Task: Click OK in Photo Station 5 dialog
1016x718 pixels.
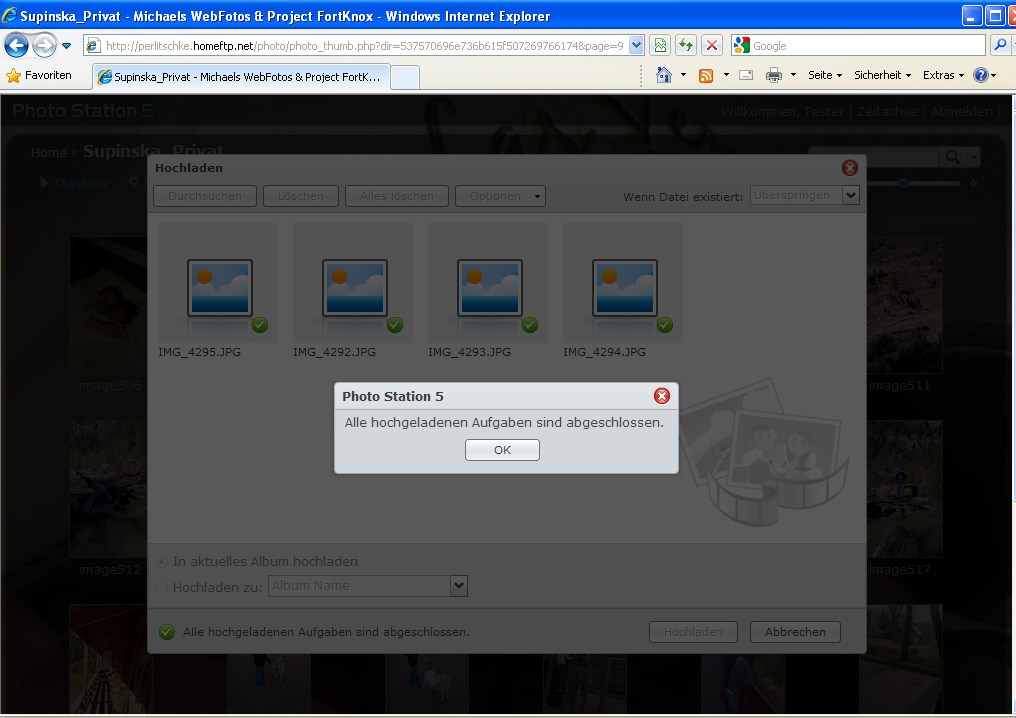Action: 502,450
